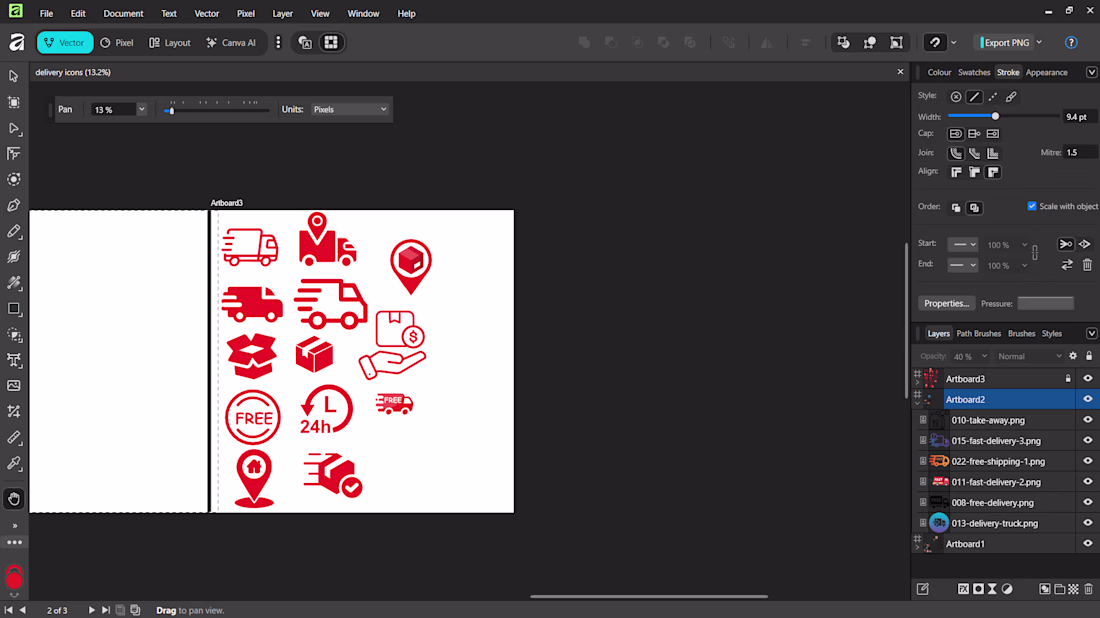Adjust the stroke Width slider
The width and height of the screenshot is (1100, 618).
pos(995,116)
